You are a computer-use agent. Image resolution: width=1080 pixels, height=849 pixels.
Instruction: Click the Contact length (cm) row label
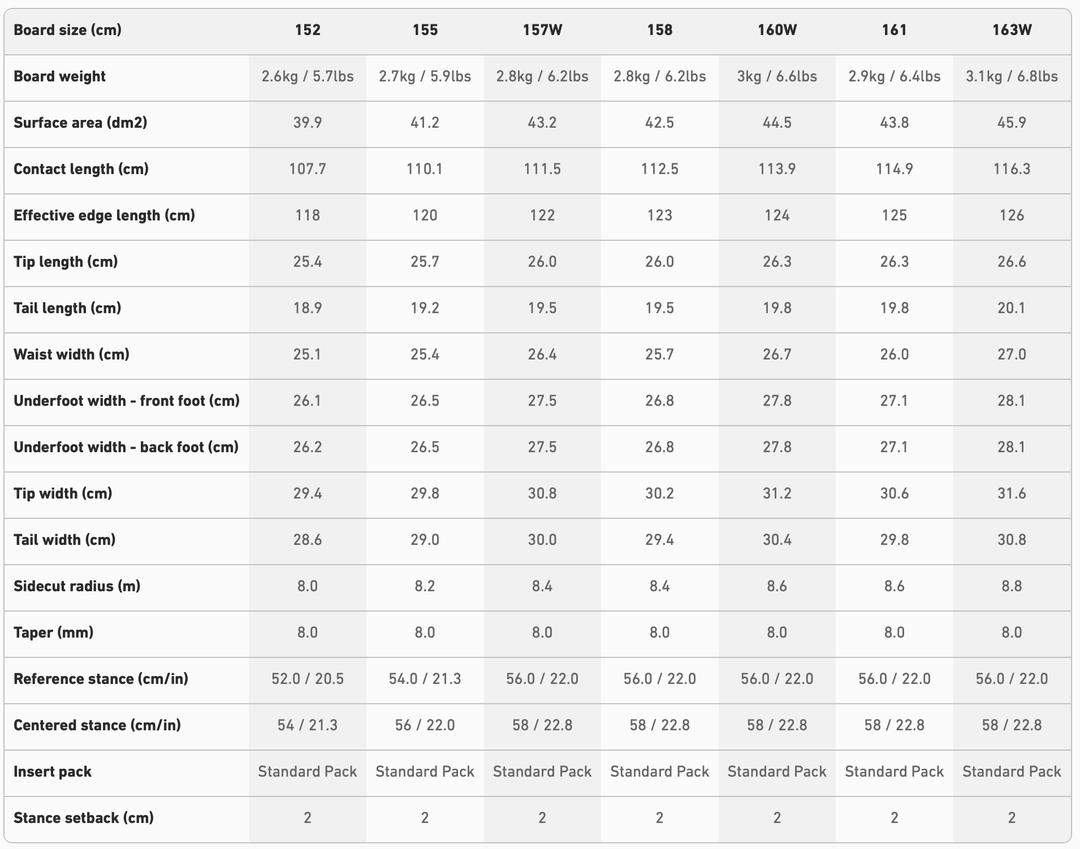(81, 169)
